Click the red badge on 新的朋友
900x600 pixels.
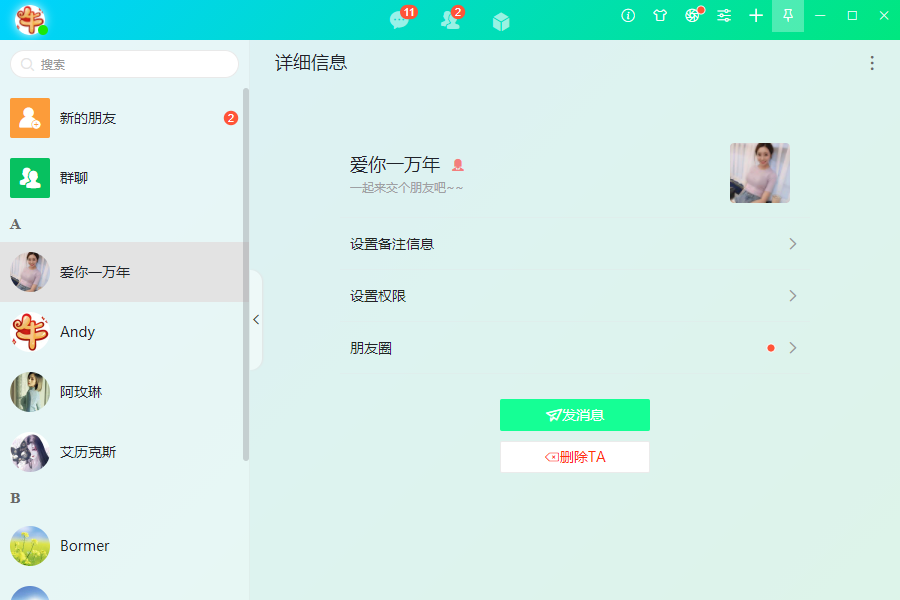[x=231, y=118]
